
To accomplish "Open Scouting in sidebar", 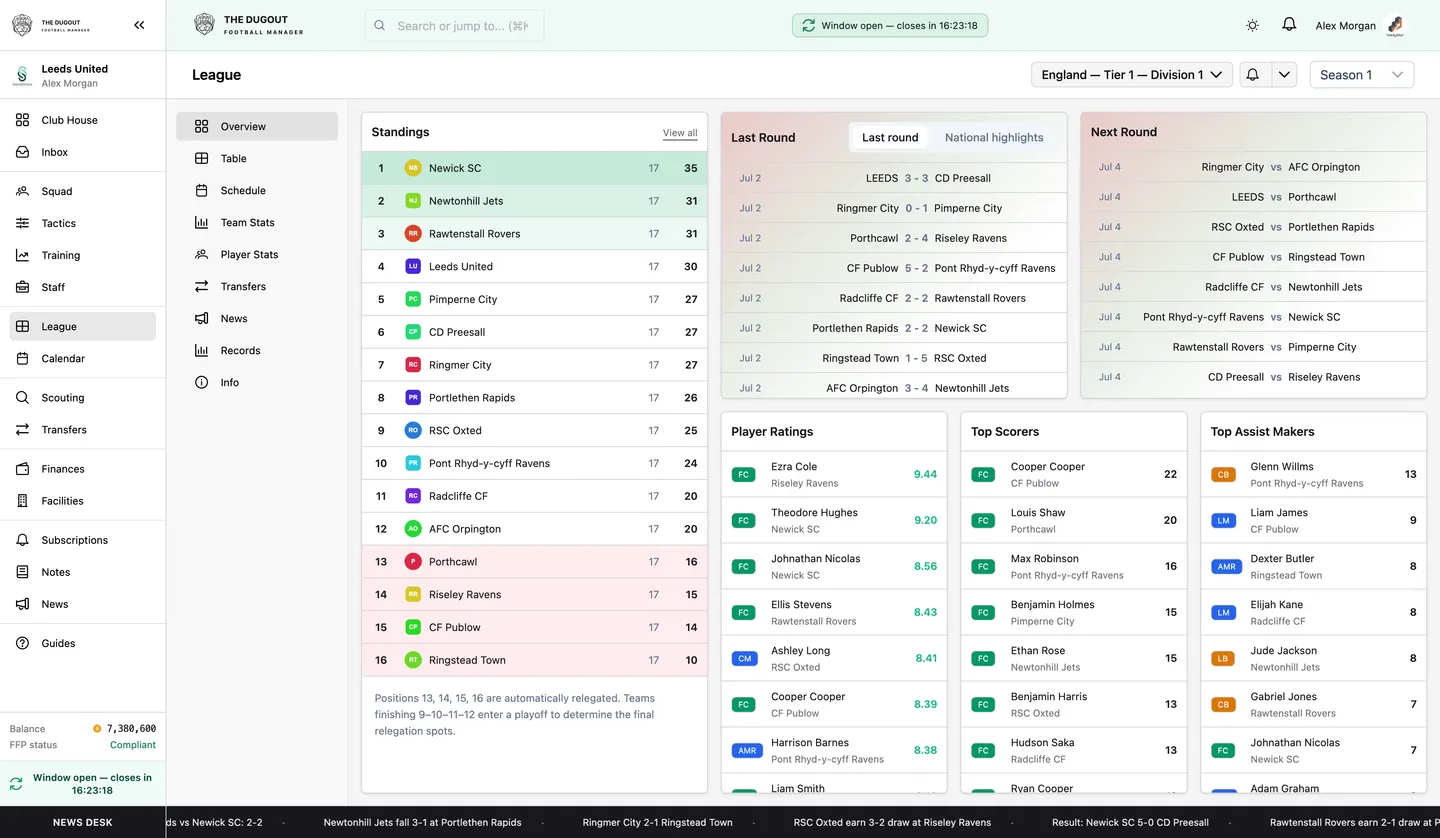I will click(83, 397).
